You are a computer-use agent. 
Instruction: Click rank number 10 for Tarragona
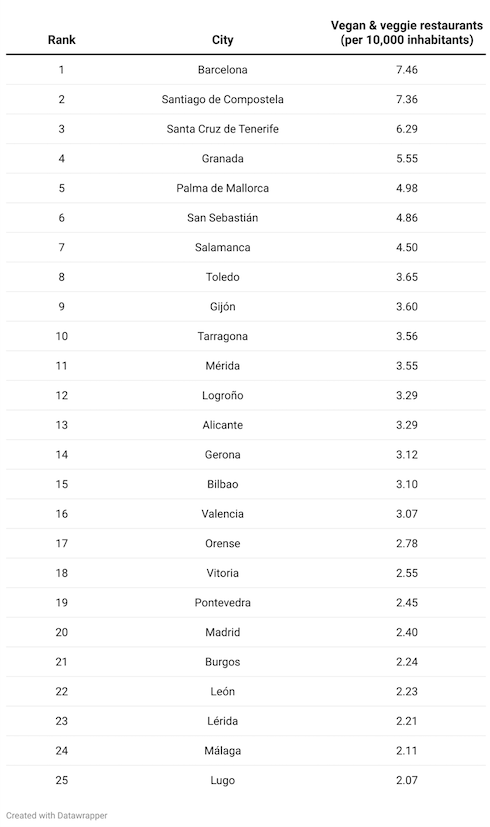(x=61, y=336)
